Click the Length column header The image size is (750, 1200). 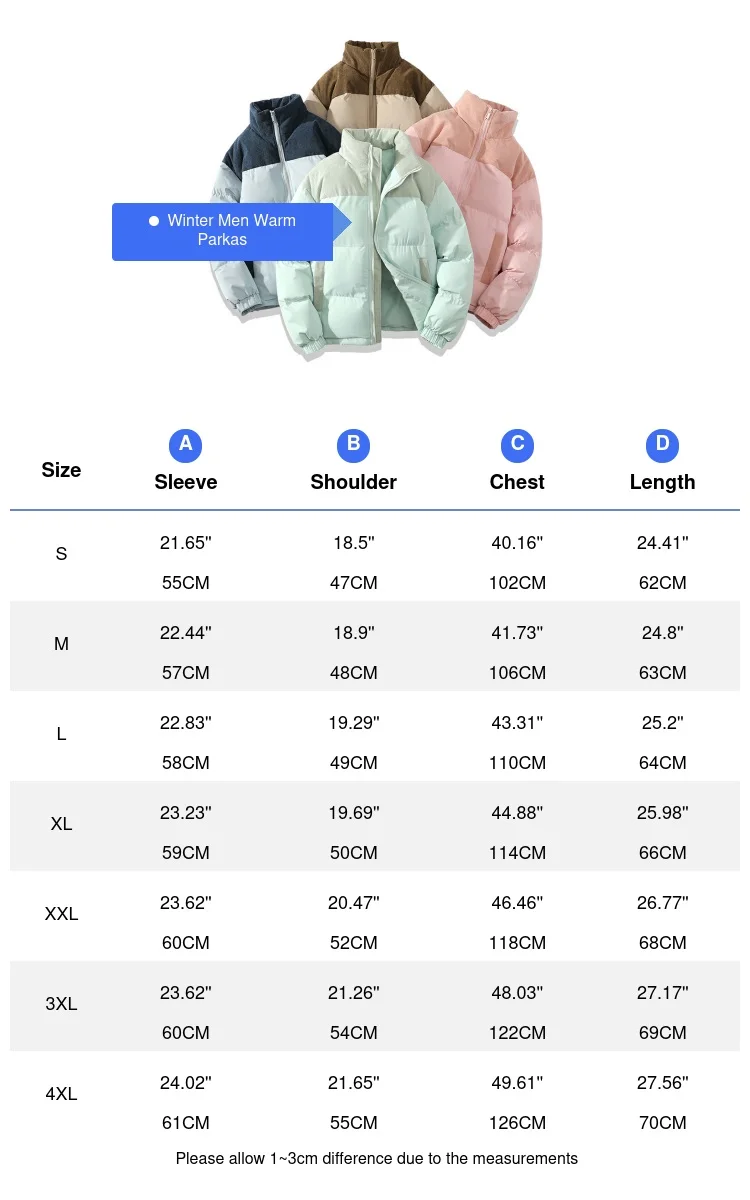click(x=662, y=482)
